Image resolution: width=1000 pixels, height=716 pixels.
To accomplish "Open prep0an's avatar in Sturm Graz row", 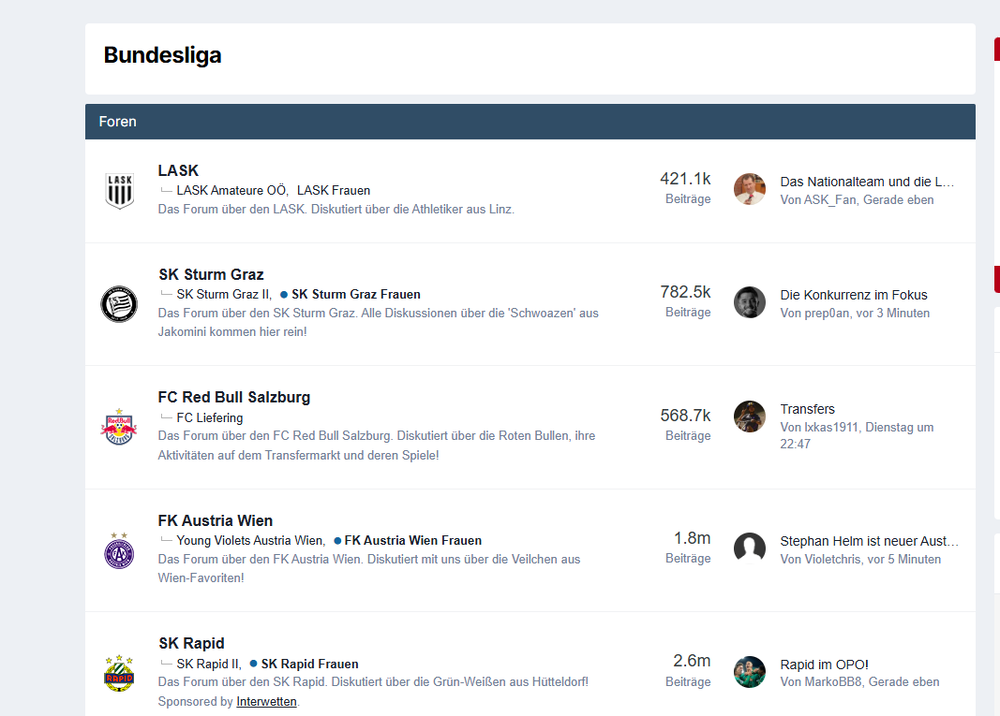I will click(x=749, y=302).
